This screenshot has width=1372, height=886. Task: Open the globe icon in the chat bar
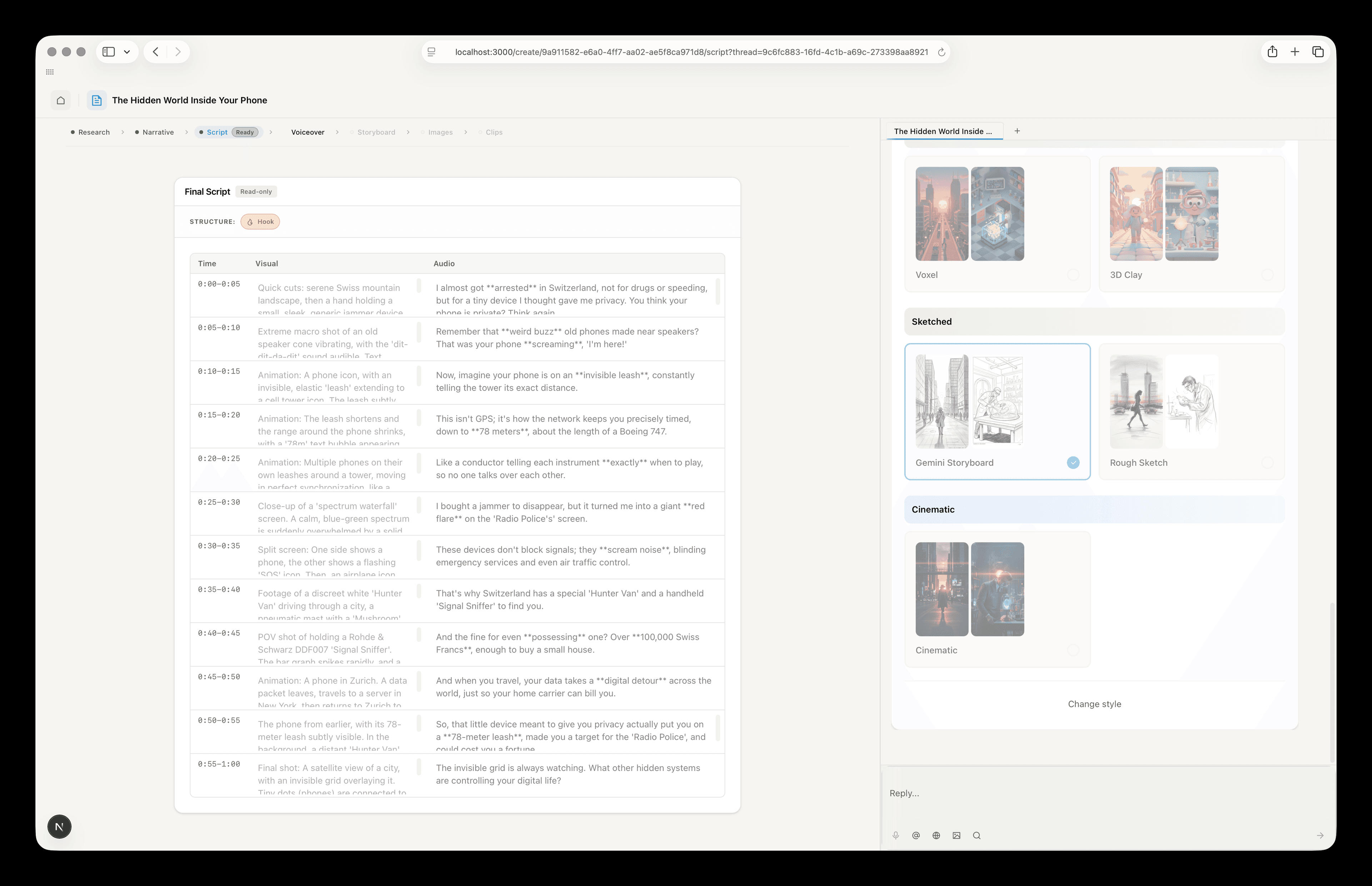point(936,835)
